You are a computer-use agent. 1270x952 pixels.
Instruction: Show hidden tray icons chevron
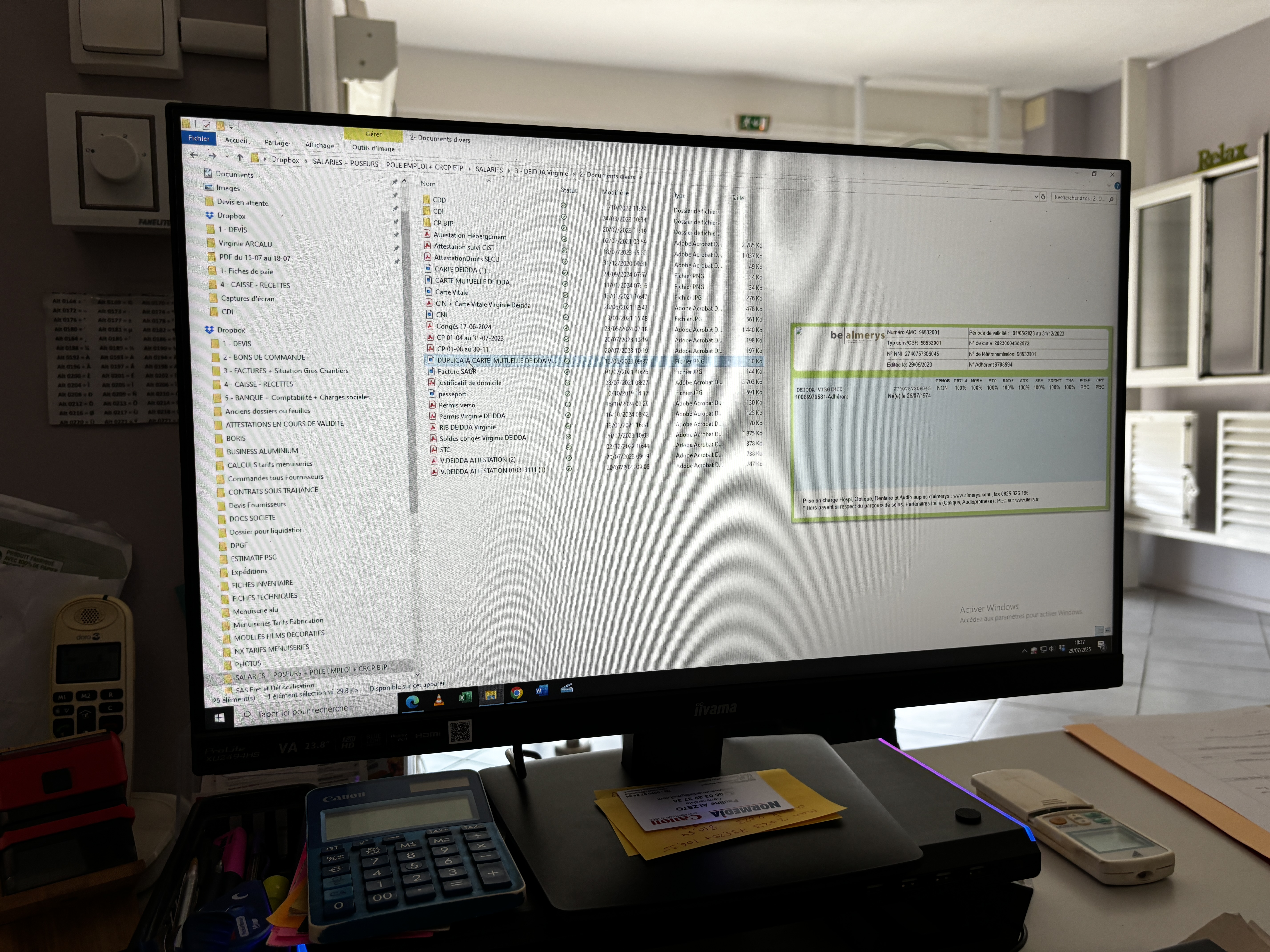click(1024, 651)
